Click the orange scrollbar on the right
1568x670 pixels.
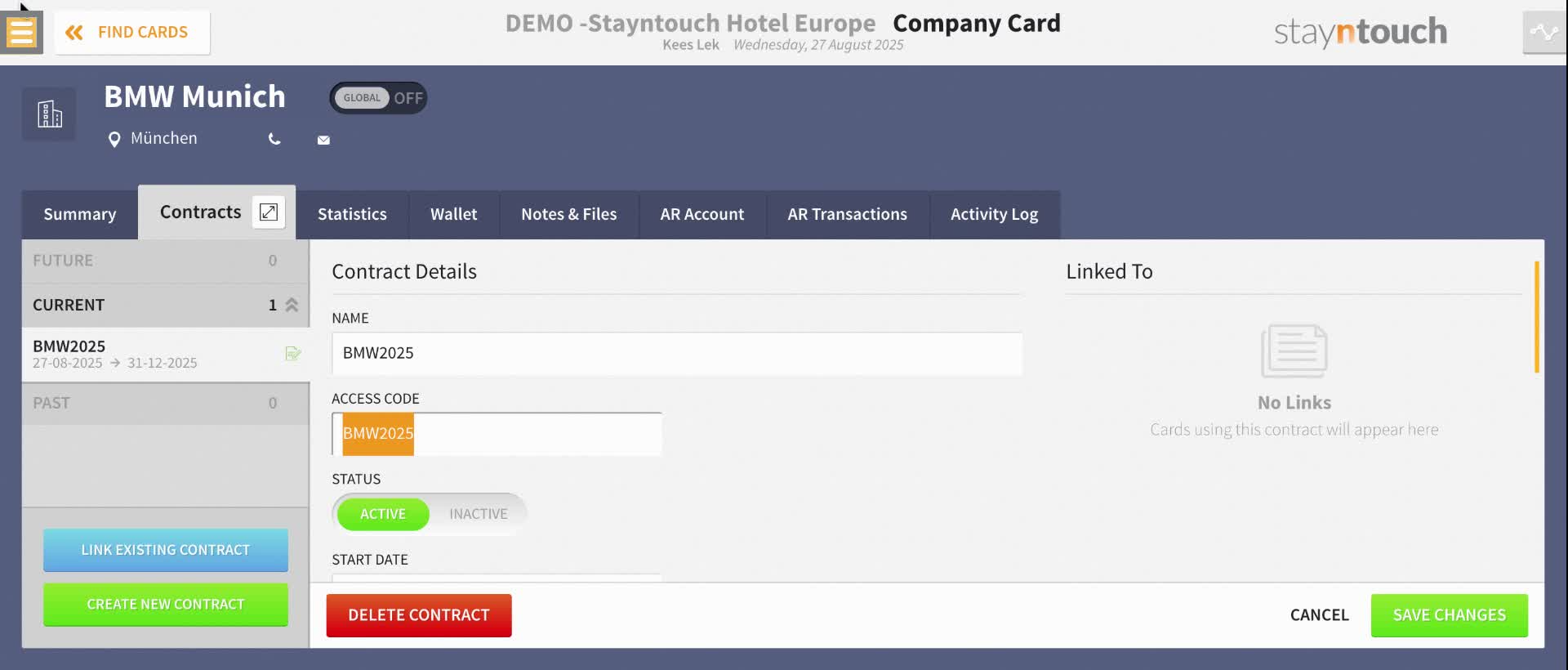click(x=1537, y=317)
